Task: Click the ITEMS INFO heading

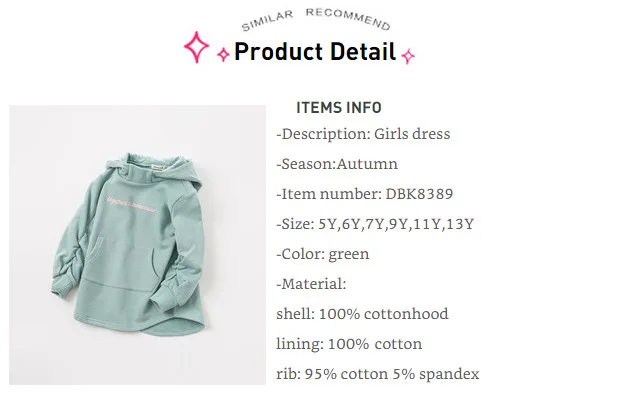Action: coord(339,108)
